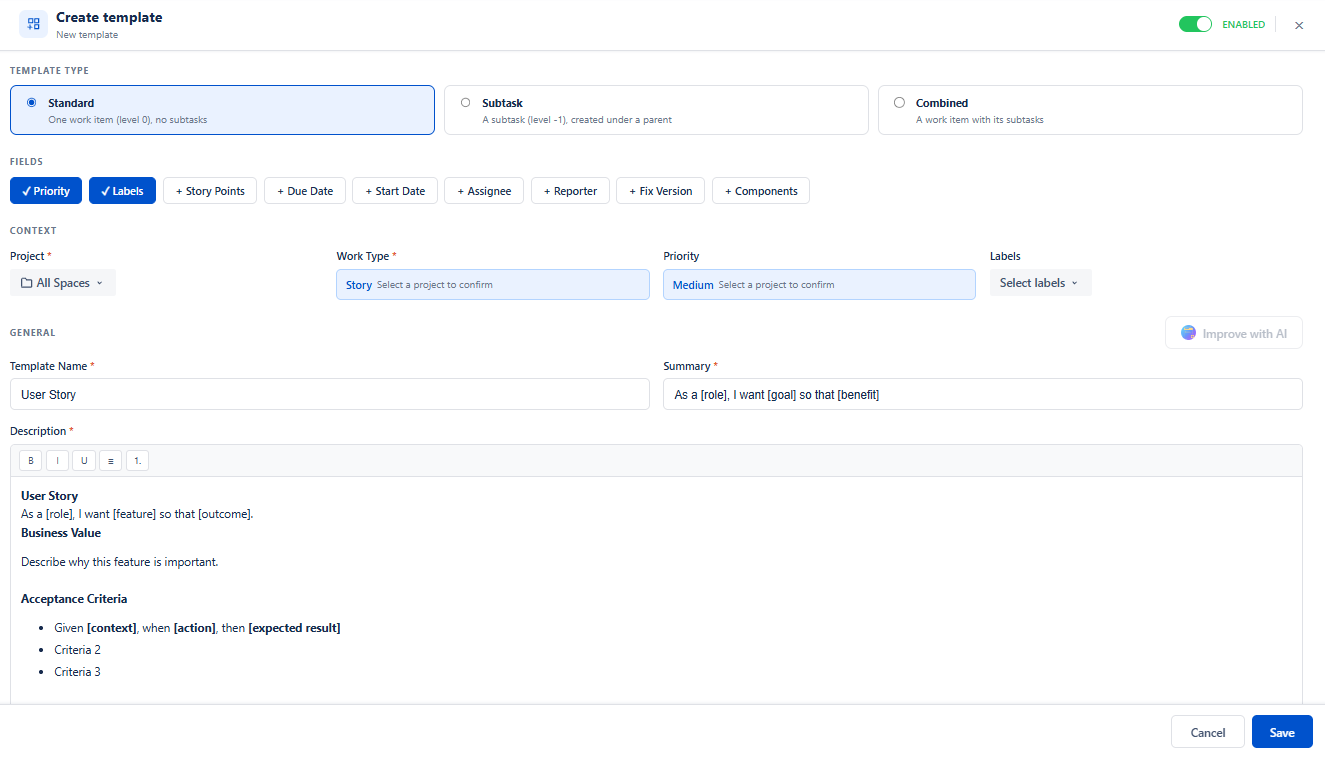Viewport: 1325px width, 763px height.
Task: Add the Components field
Action: [761, 191]
